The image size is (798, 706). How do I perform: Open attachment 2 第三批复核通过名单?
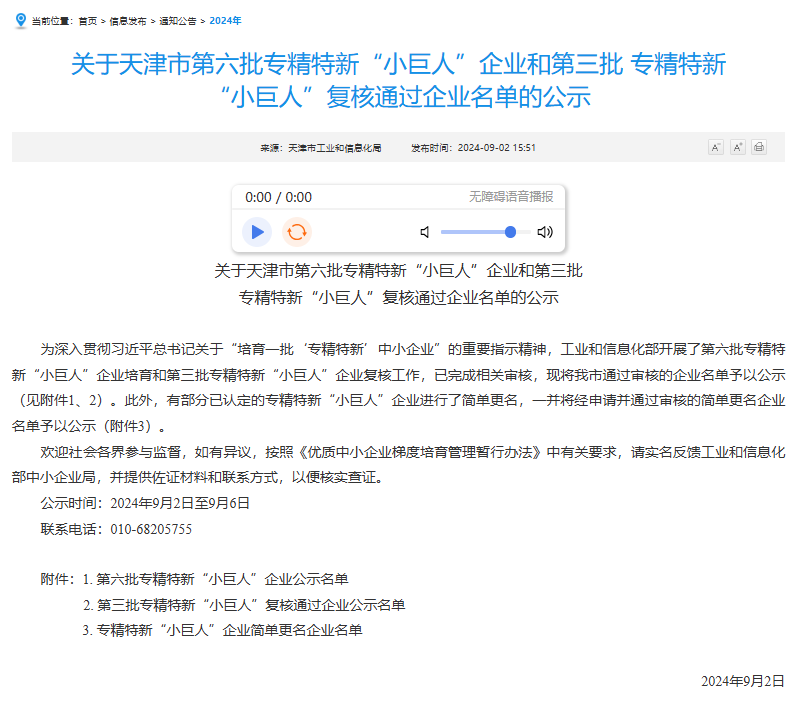[250, 605]
